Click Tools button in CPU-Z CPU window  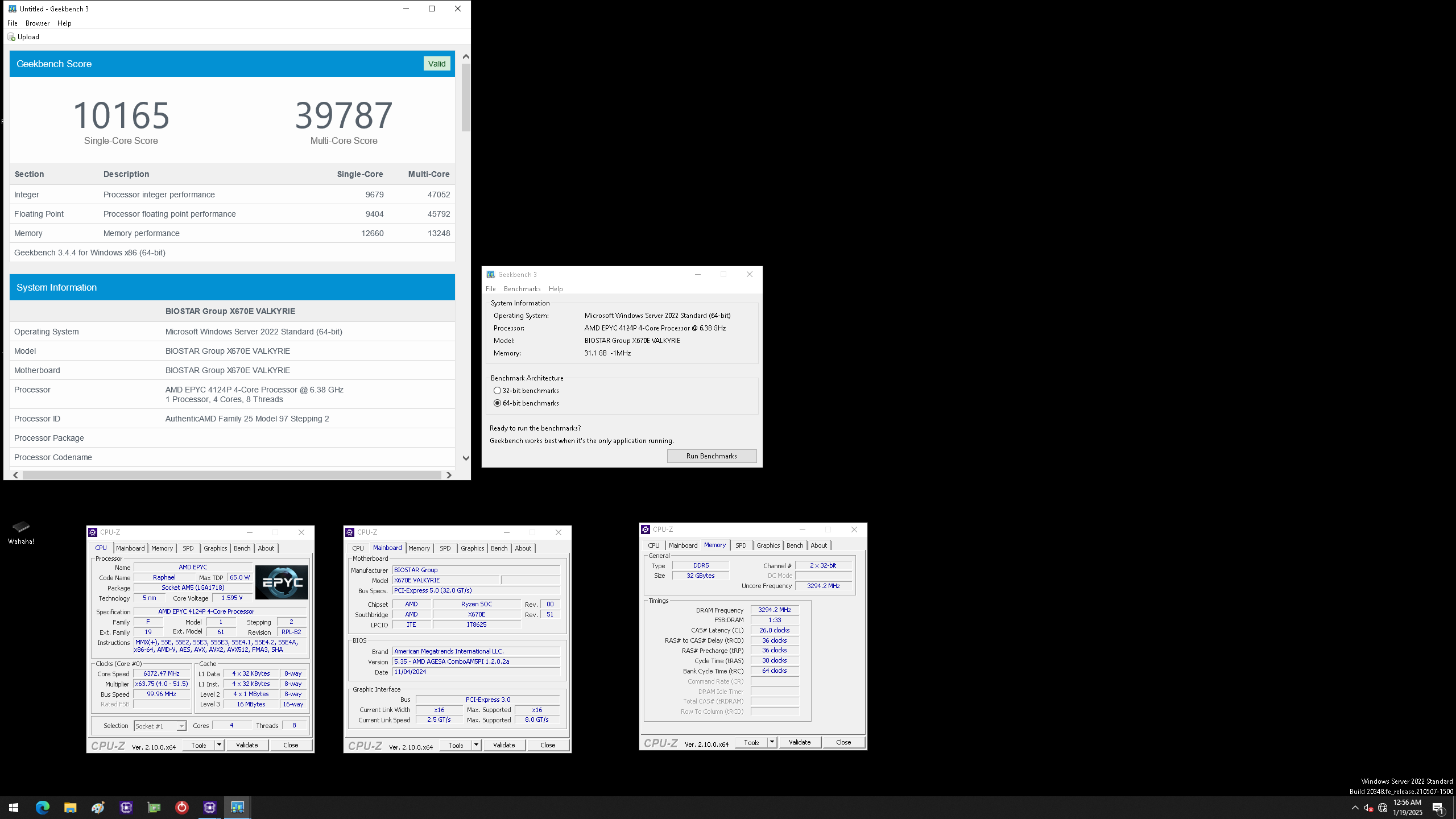pos(198,745)
